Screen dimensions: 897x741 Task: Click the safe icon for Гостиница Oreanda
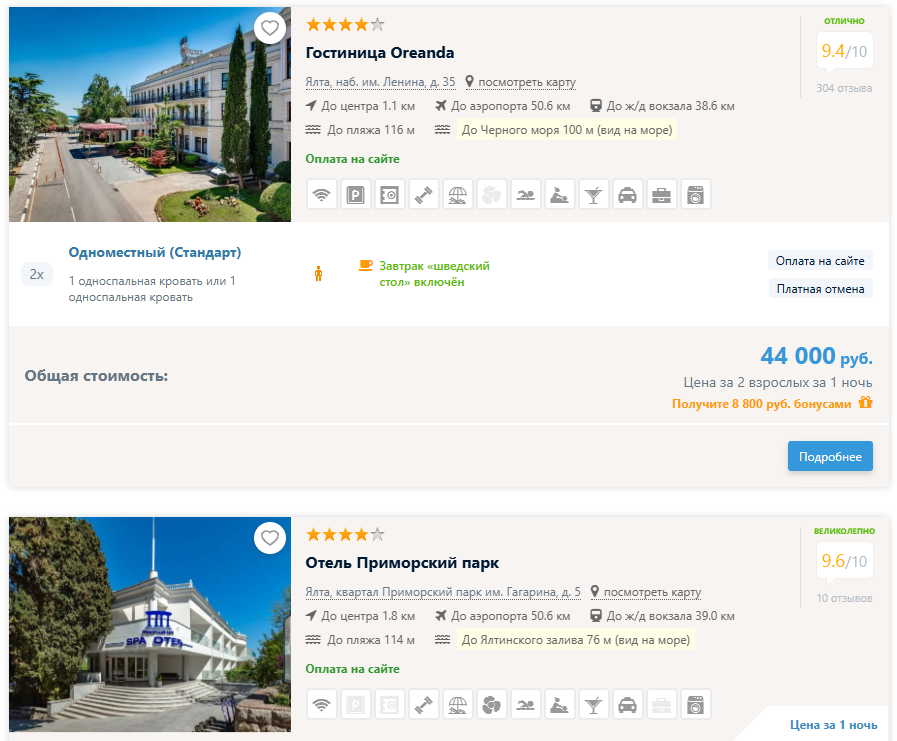[x=389, y=195]
